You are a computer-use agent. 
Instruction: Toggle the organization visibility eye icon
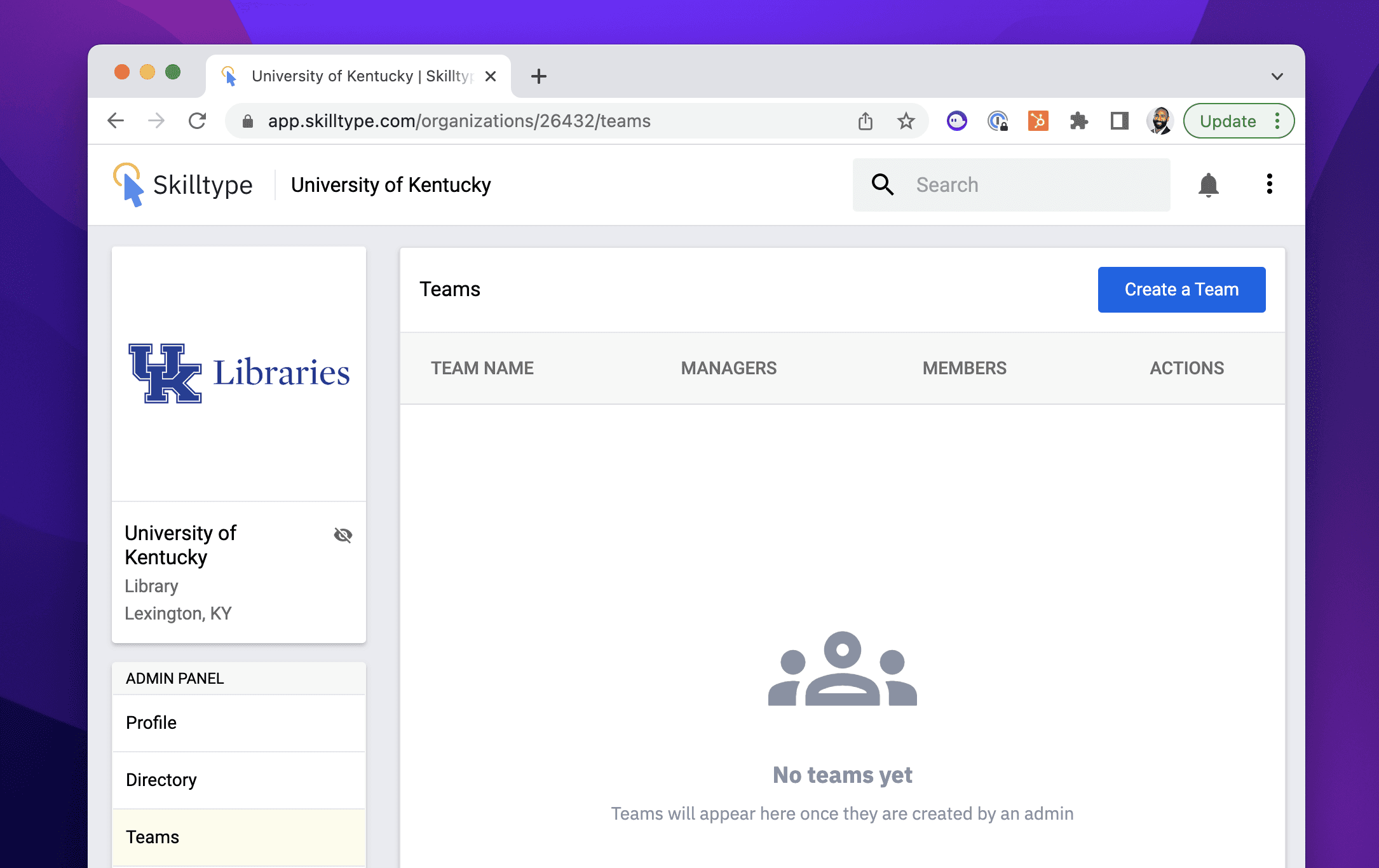[x=343, y=535]
